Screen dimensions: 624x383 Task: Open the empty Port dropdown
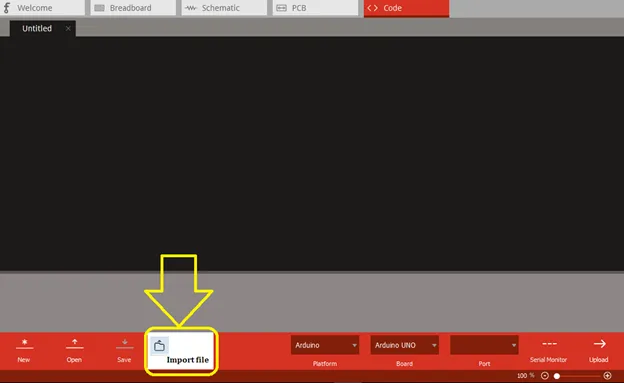point(484,345)
